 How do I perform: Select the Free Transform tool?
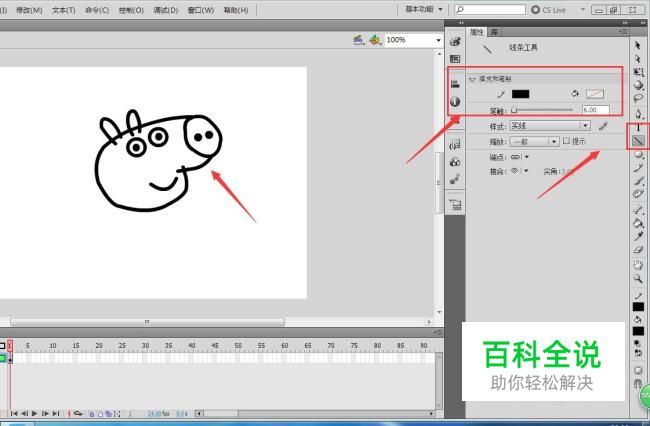point(638,72)
